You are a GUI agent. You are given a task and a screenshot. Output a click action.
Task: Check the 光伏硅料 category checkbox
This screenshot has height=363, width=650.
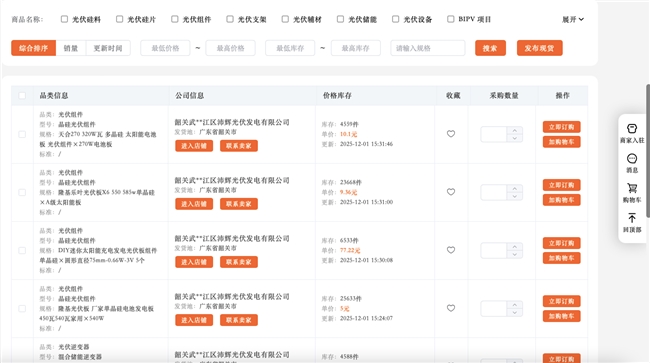point(64,19)
